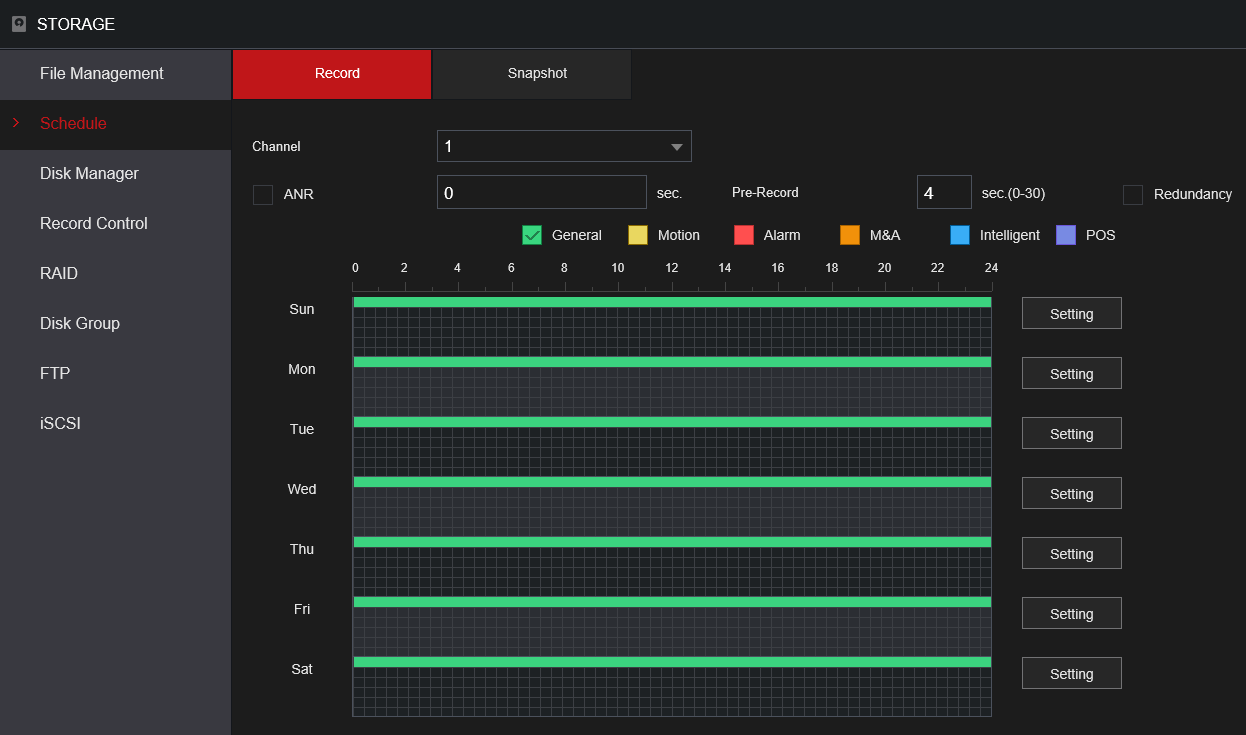Select the purple POS record type box
Image resolution: width=1246 pixels, height=735 pixels.
pos(1066,235)
